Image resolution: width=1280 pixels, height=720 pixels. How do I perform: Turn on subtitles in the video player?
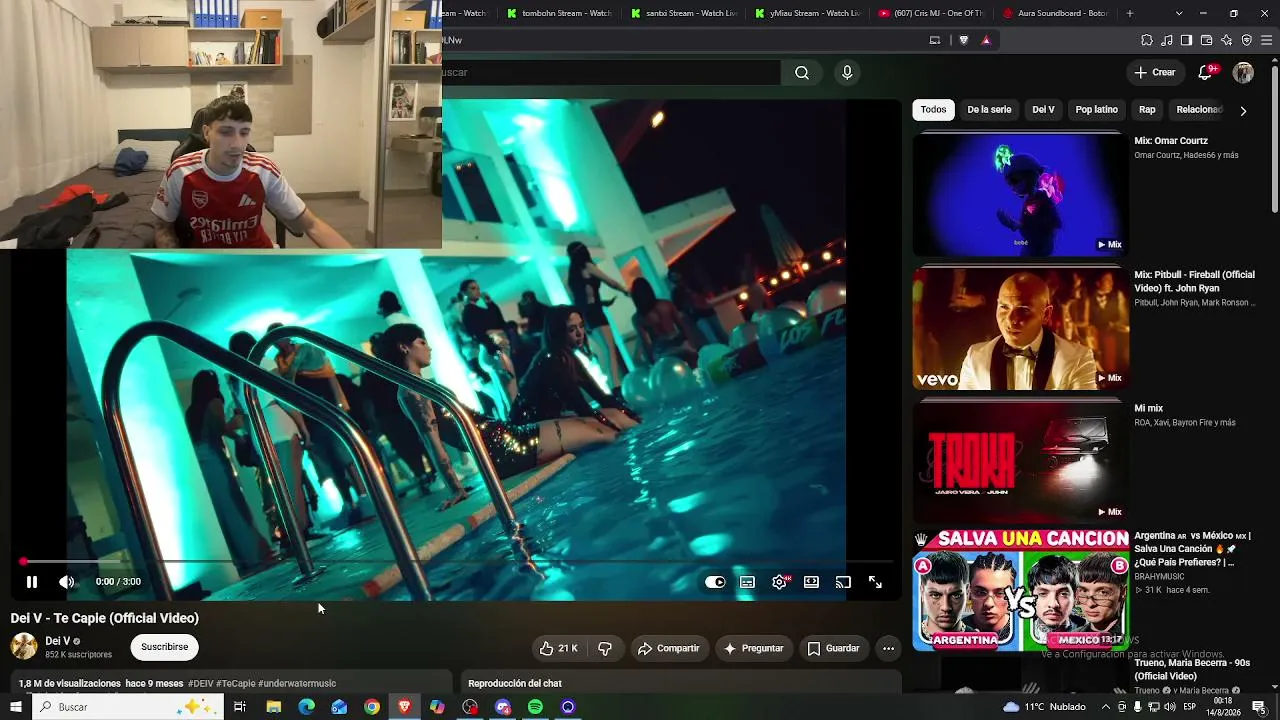(x=747, y=582)
